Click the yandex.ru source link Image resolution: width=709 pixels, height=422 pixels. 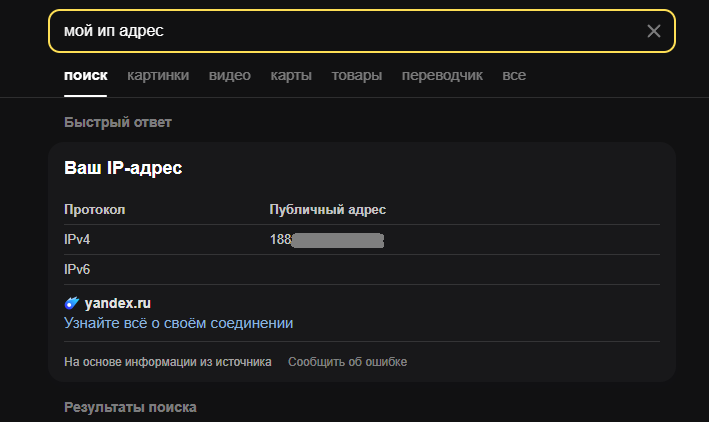point(118,303)
